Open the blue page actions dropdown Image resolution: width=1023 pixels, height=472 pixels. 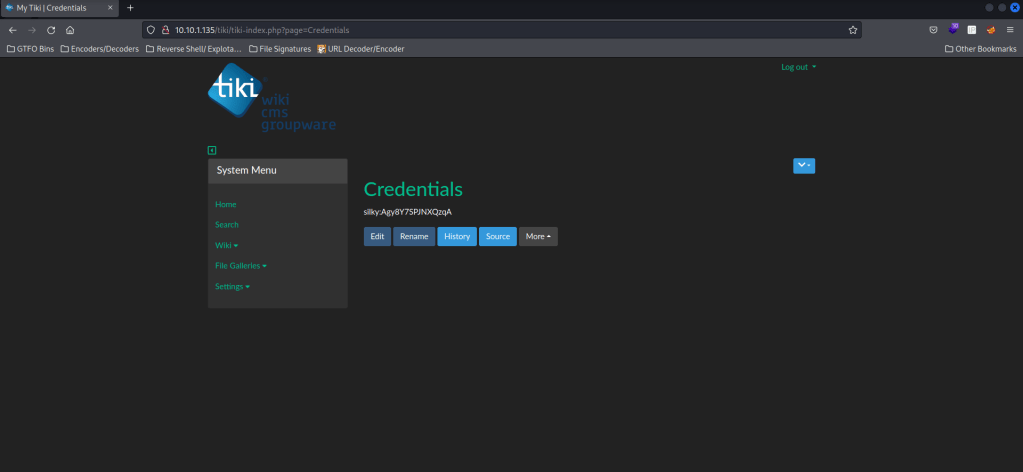point(803,165)
